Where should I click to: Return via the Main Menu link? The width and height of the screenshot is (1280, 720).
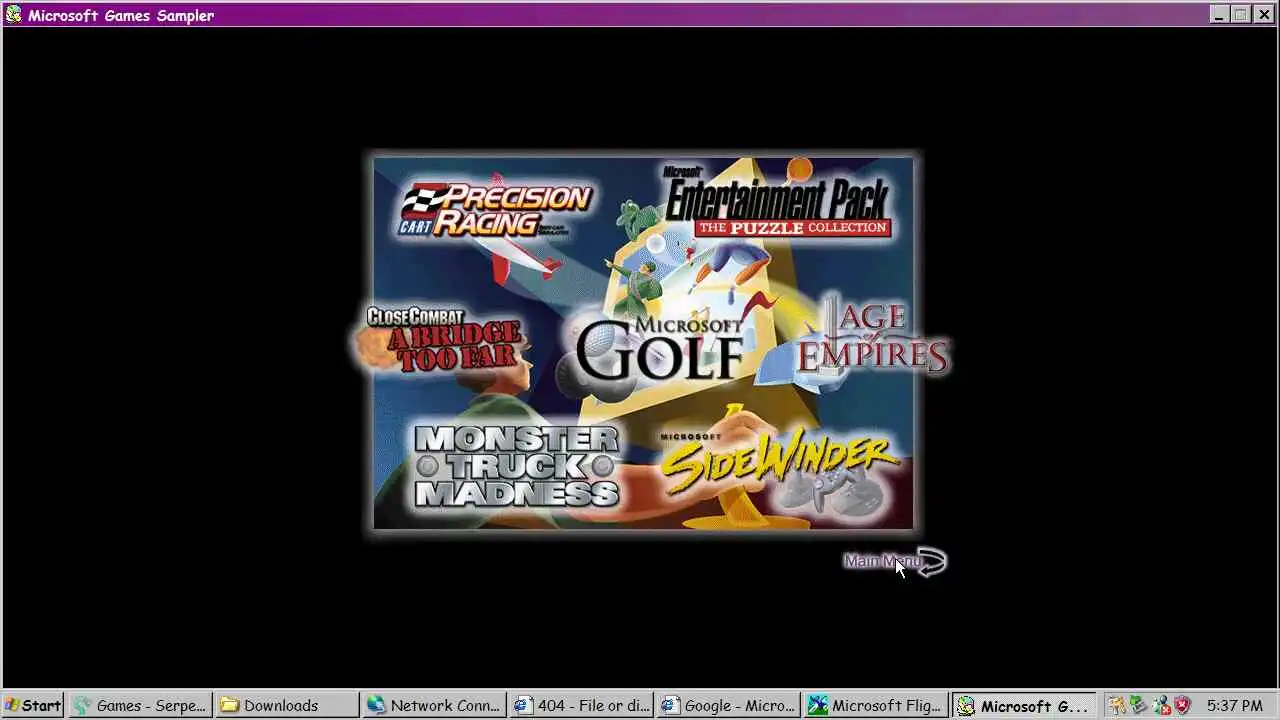895,561
